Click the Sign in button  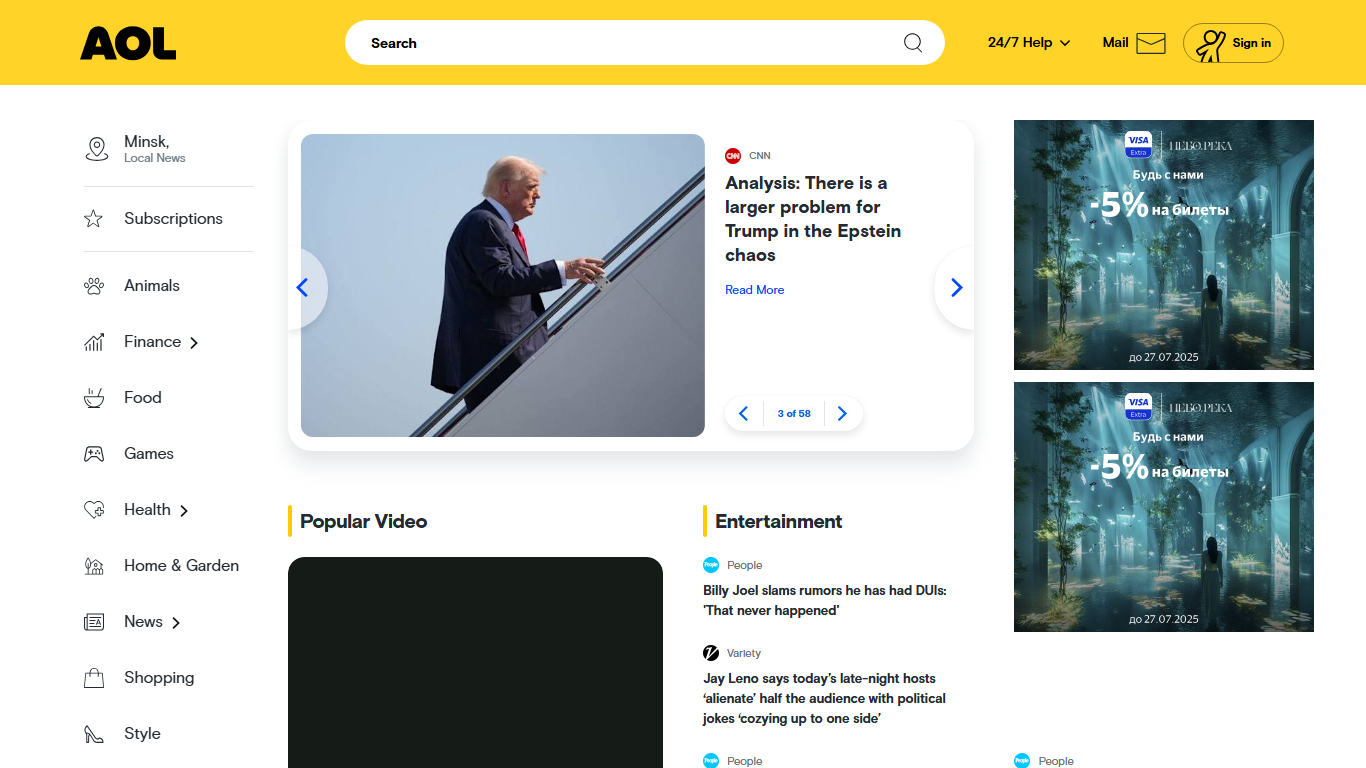(x=1233, y=43)
